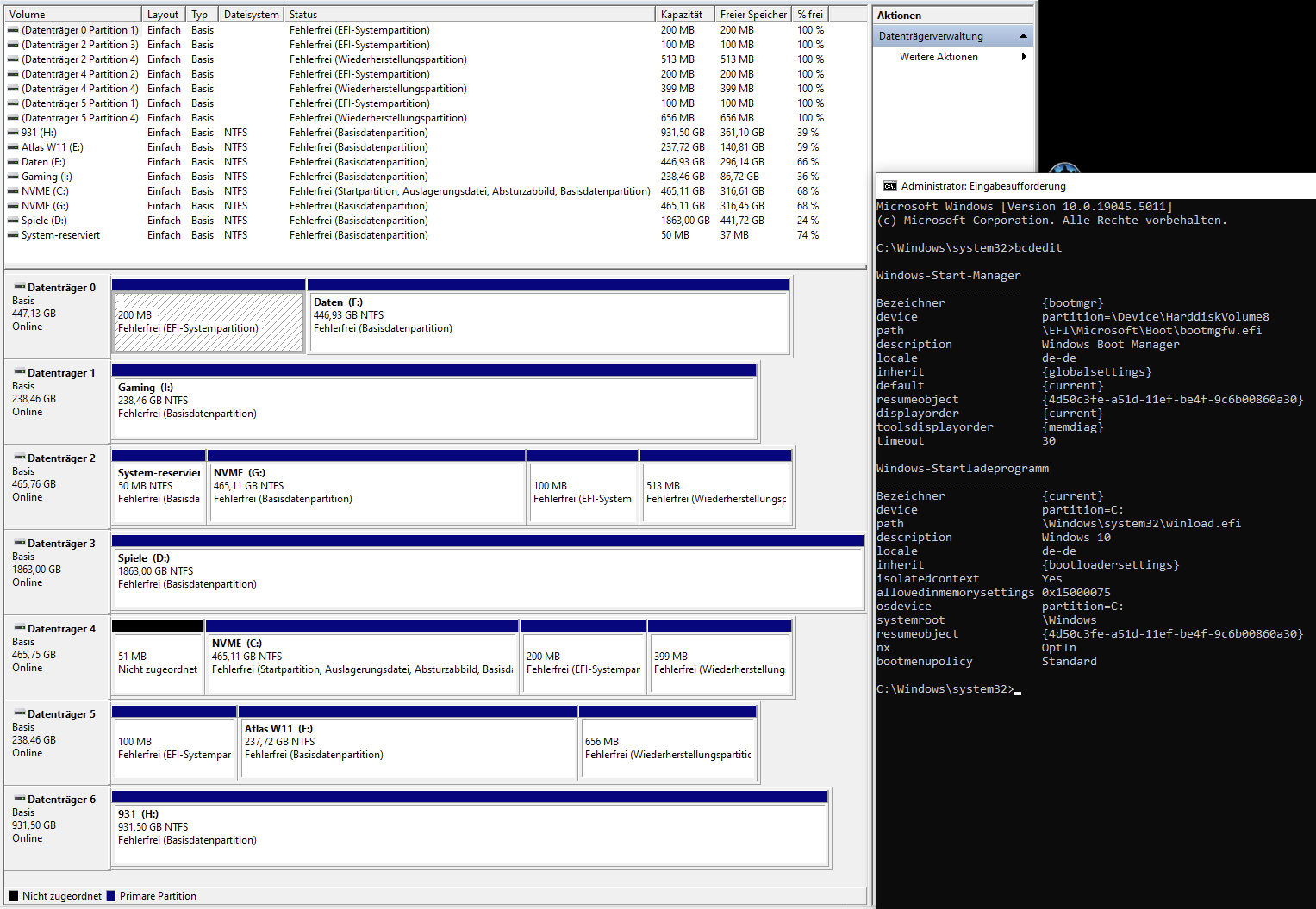Sort the list by the Typ column
1316x909 pixels.
coord(202,15)
